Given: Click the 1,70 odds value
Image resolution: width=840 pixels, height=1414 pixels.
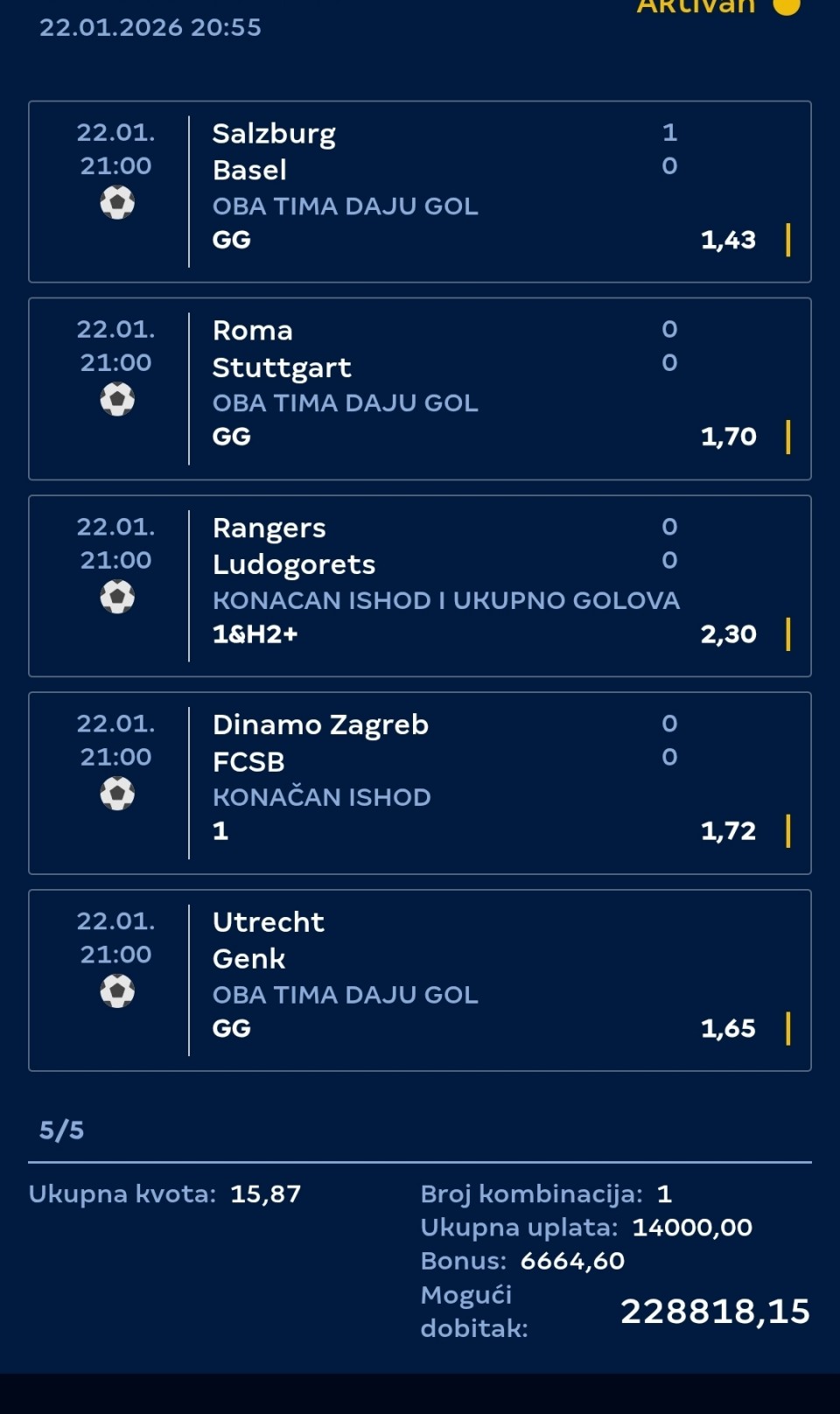Looking at the screenshot, I should [728, 437].
